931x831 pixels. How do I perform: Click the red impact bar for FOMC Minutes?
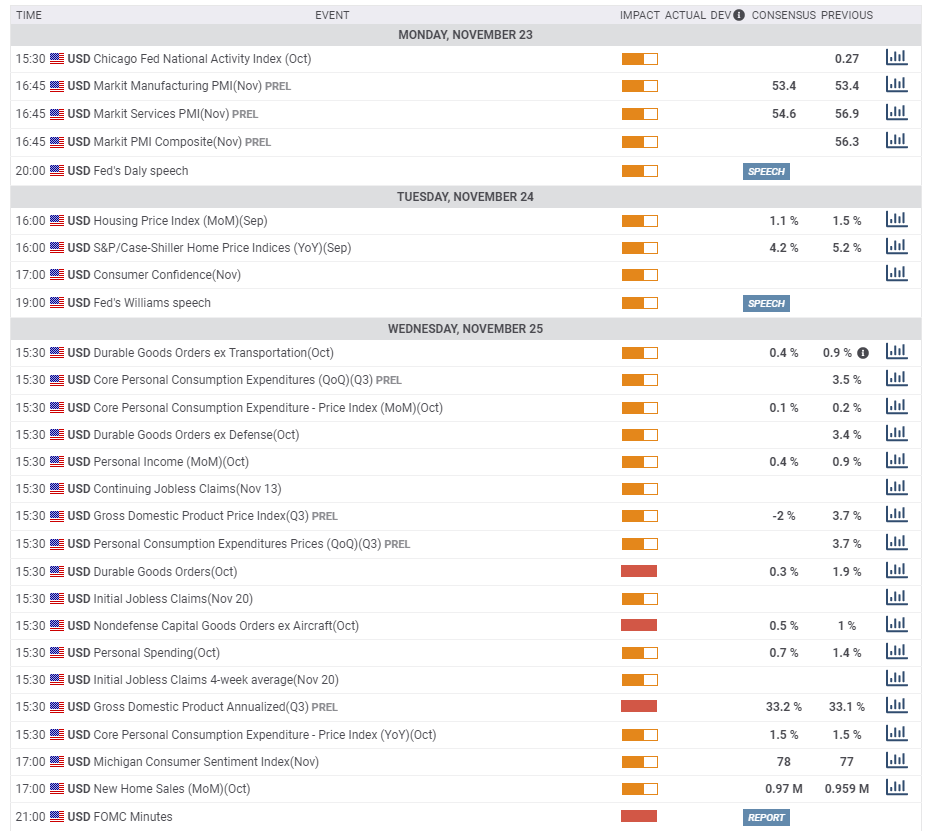(639, 816)
